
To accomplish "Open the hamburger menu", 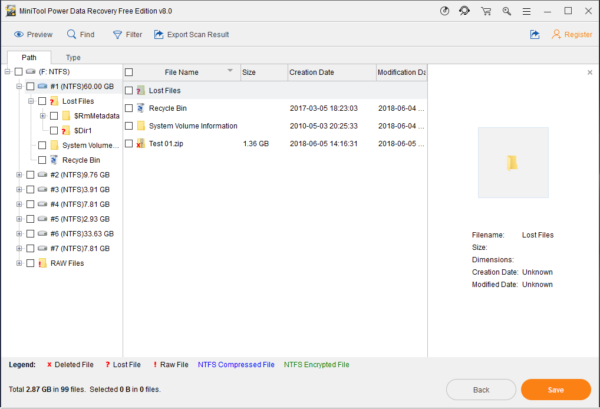I will click(527, 11).
